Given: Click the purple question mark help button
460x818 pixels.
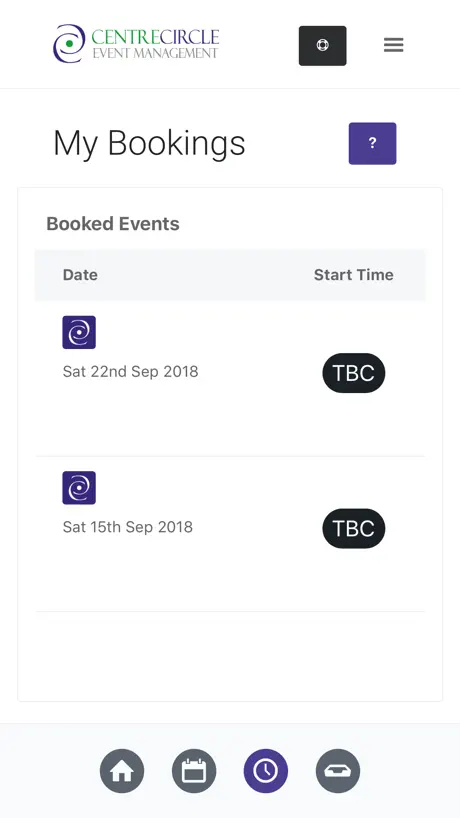Looking at the screenshot, I should [x=372, y=143].
